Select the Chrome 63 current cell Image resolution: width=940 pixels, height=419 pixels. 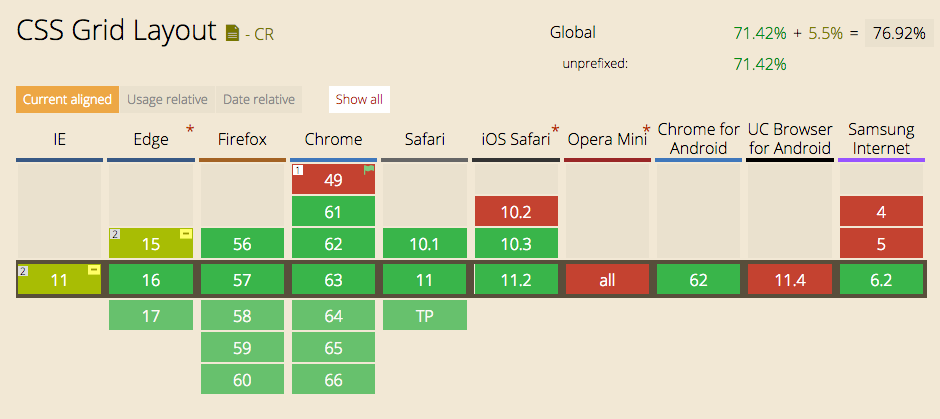pyautogui.click(x=333, y=279)
